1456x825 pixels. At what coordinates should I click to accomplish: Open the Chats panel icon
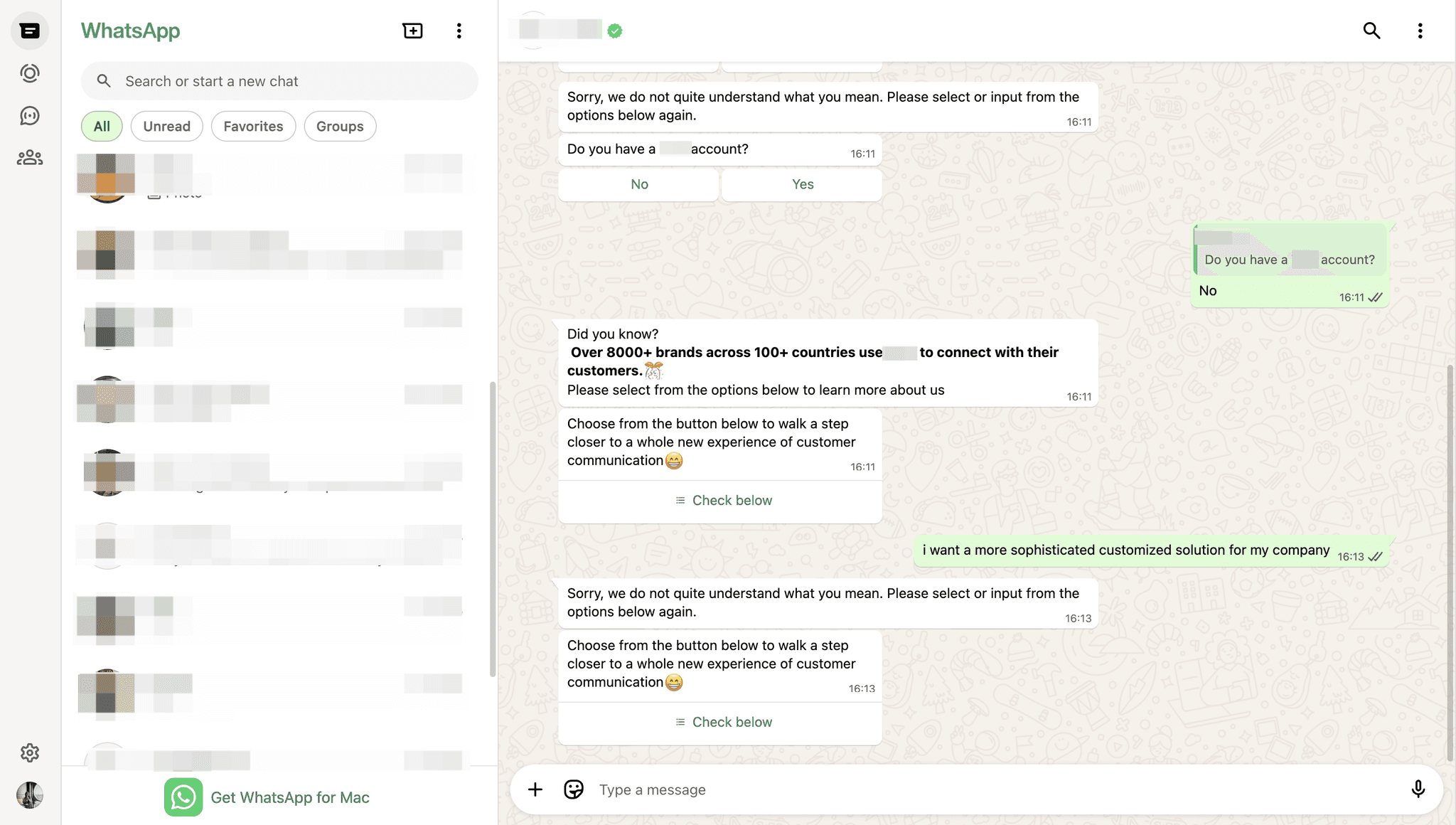(30, 30)
